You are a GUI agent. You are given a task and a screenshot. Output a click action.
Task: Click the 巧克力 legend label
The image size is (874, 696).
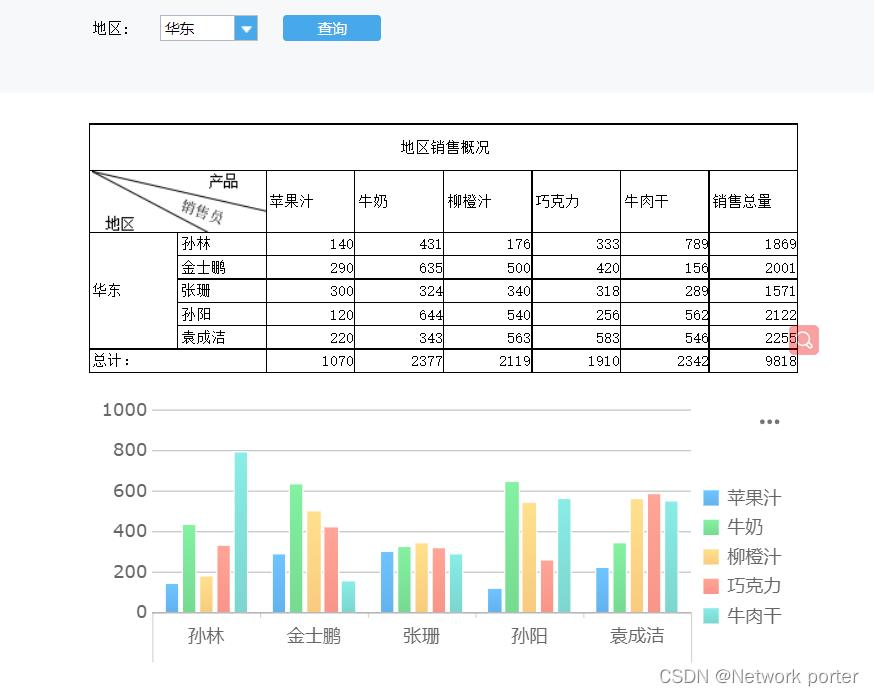[754, 586]
